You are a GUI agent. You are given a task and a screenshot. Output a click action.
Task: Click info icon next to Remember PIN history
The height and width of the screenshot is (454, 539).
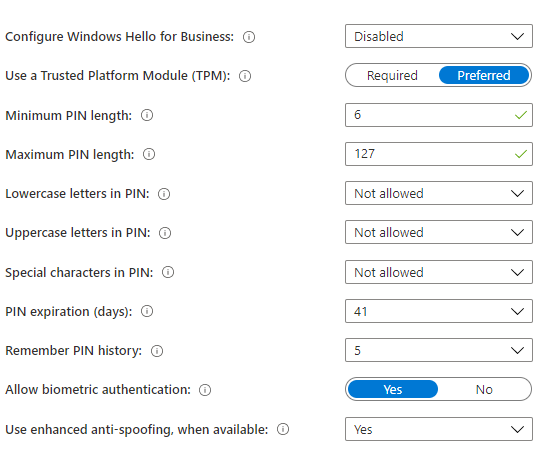[157, 351]
